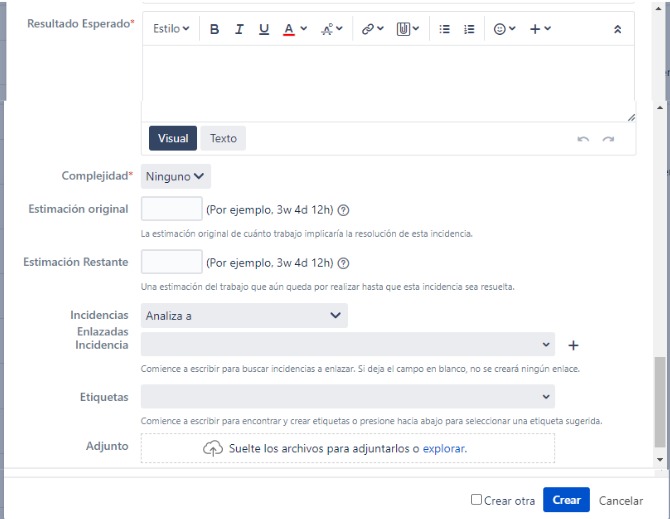Image resolution: width=670 pixels, height=519 pixels.
Task: Click the dialog vertical scrollbar thumb
Action: (660, 402)
